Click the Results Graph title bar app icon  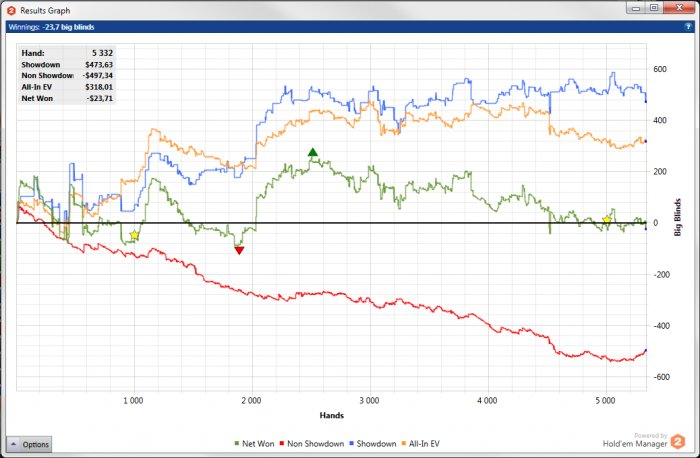point(12,10)
